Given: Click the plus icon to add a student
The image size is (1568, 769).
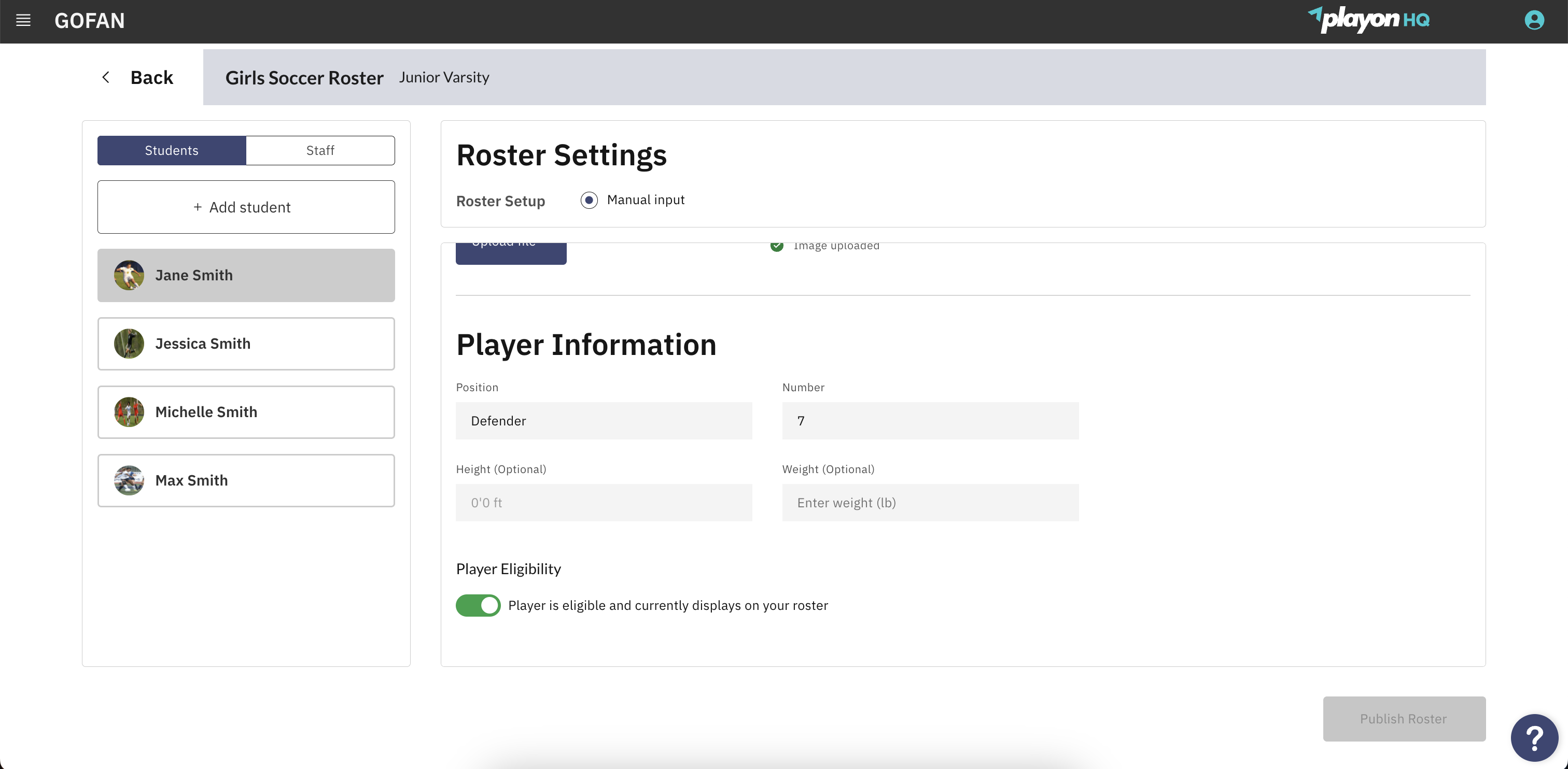Looking at the screenshot, I should [x=197, y=207].
